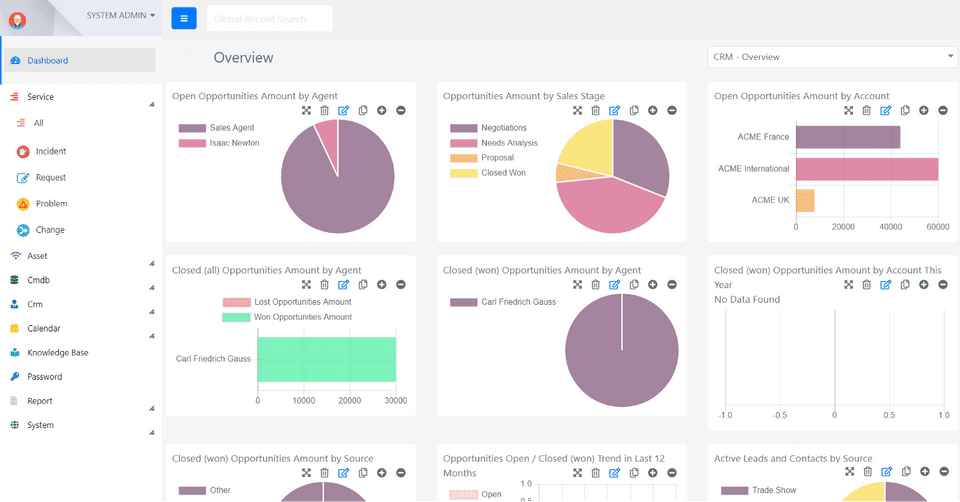Toggle the Closed Won legend item
This screenshot has height=502, width=960.
[x=488, y=173]
